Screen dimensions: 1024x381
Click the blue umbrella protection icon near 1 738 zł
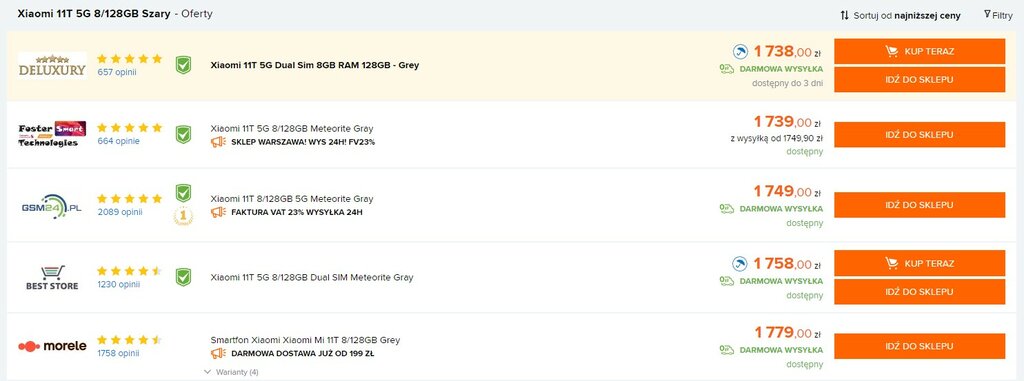(740, 52)
